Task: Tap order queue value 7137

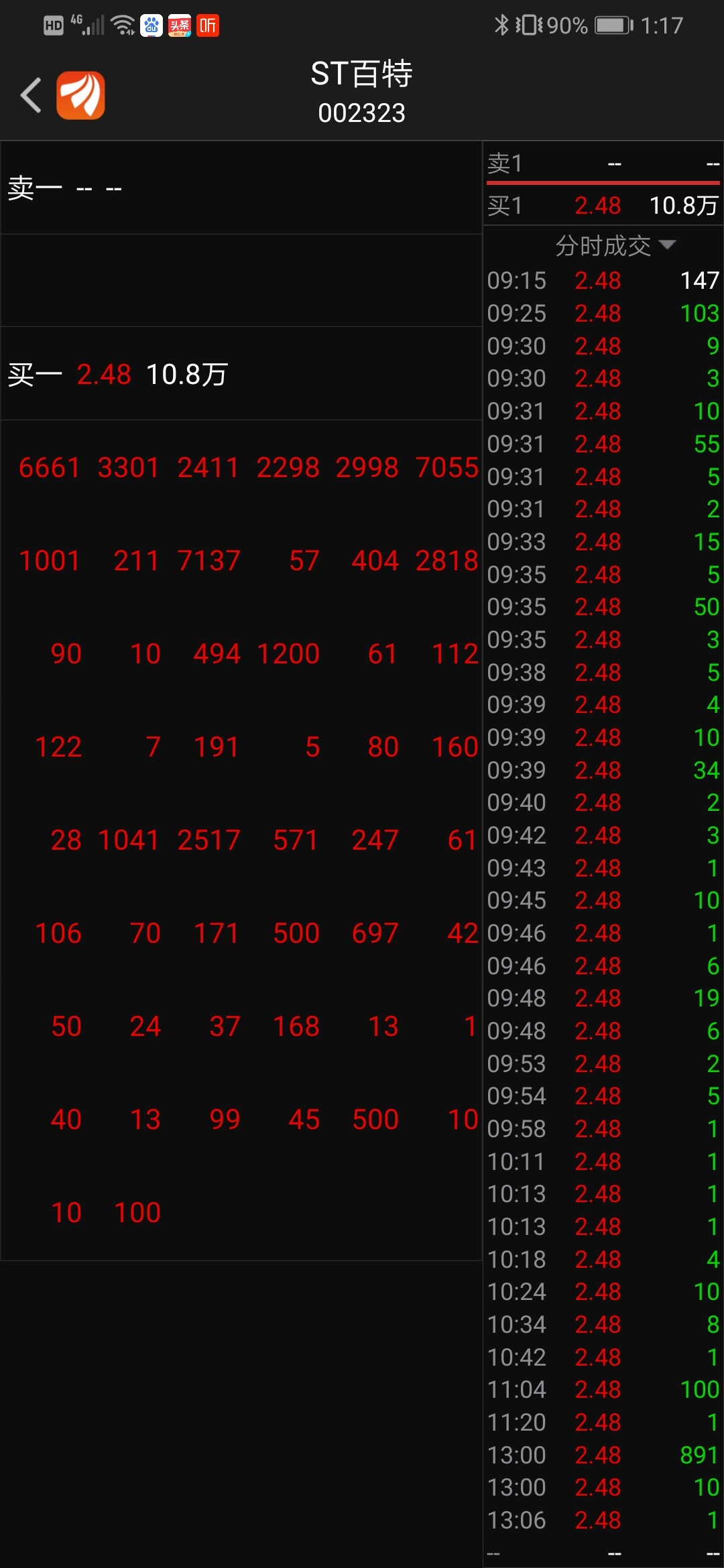Action: coord(208,560)
